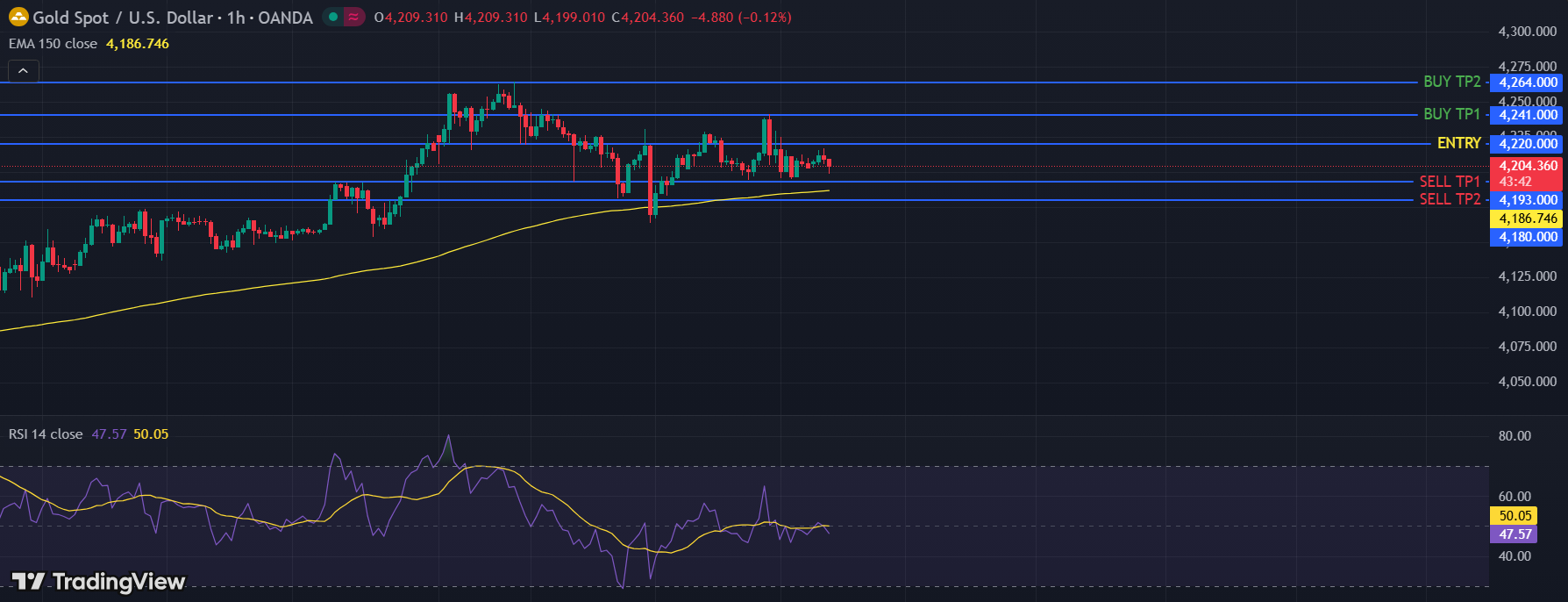Open the Gold Spot / U.S. Dollar symbol title

point(173,18)
